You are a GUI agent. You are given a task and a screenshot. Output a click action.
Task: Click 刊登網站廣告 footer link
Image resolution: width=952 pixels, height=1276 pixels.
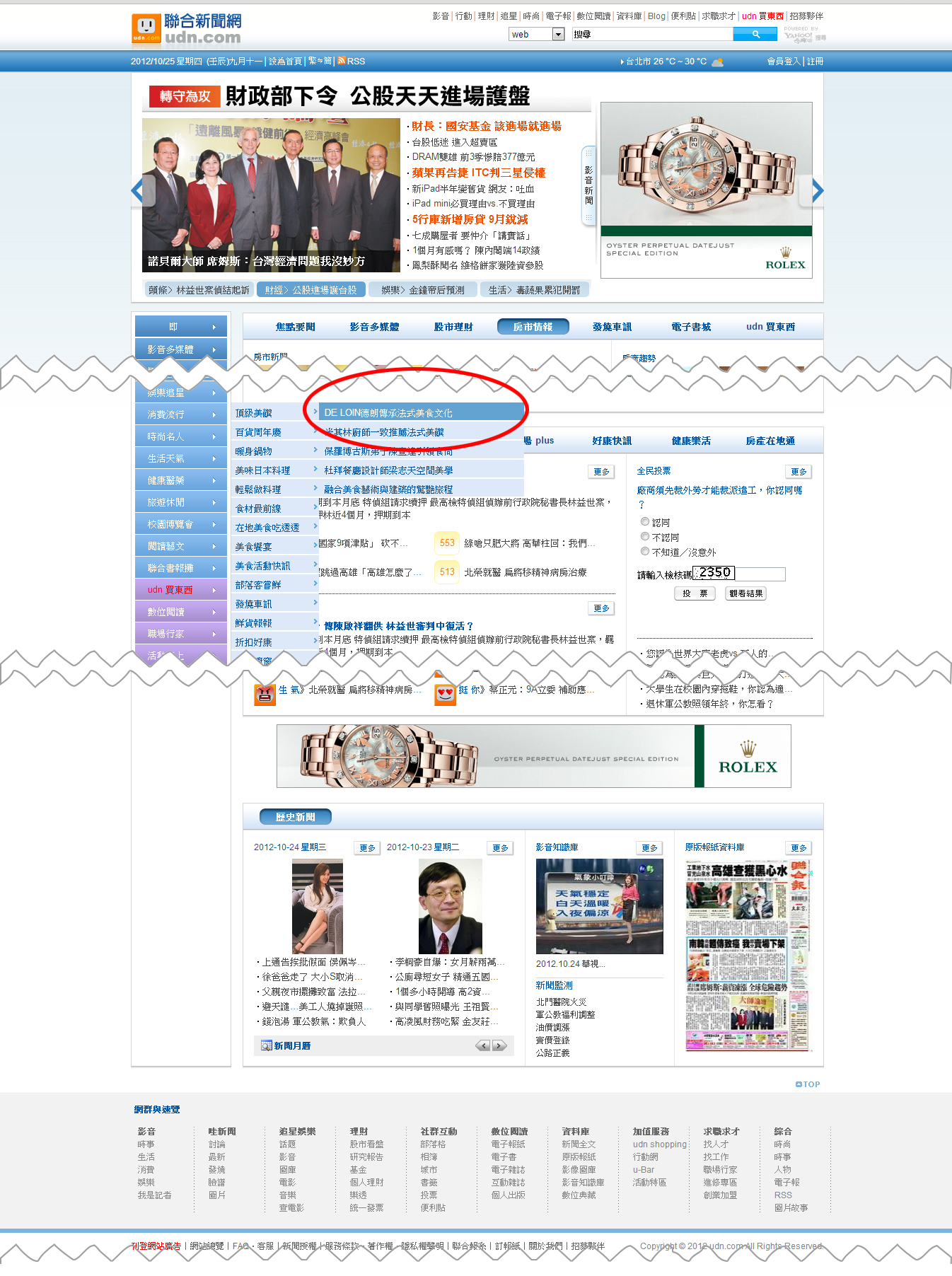coord(156,1246)
